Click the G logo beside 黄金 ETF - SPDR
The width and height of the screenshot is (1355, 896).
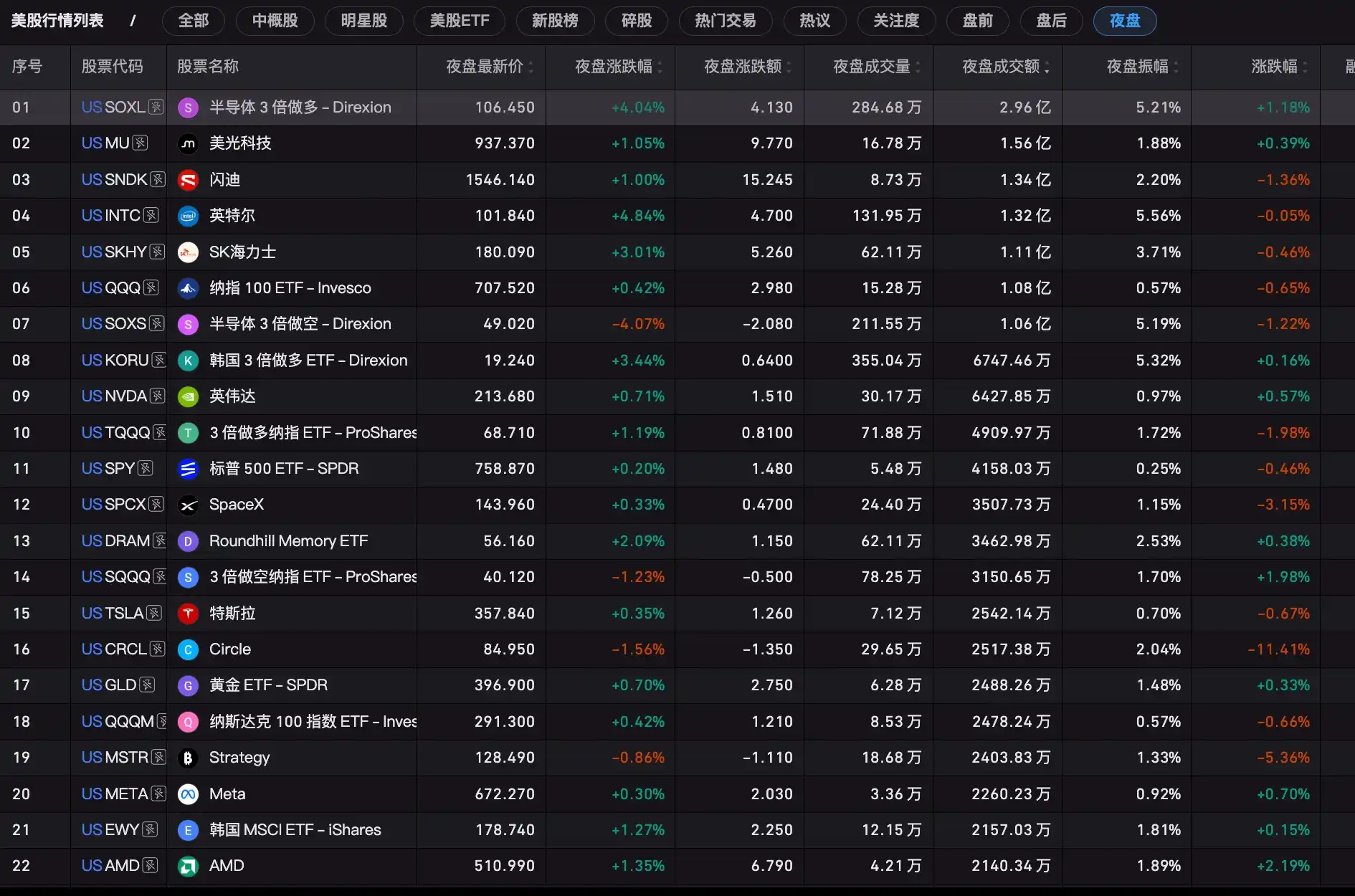tap(188, 685)
